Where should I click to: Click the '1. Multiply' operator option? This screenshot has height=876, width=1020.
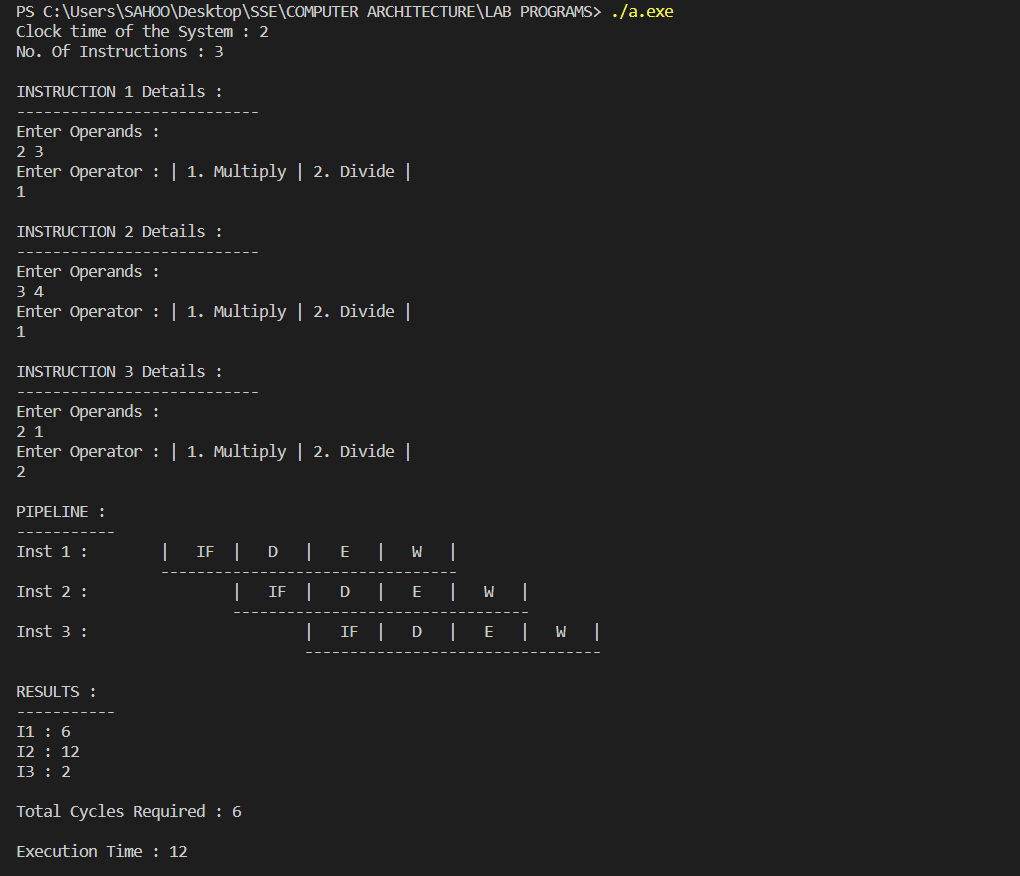235,171
